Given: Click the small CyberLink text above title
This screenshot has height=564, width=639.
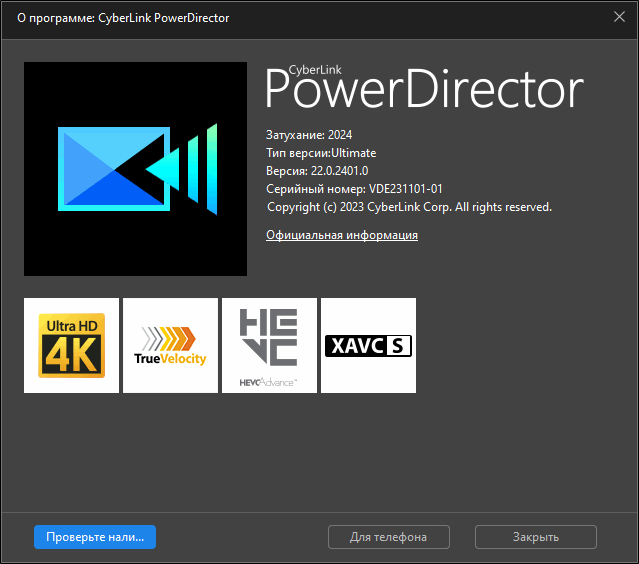Looking at the screenshot, I should tap(315, 69).
